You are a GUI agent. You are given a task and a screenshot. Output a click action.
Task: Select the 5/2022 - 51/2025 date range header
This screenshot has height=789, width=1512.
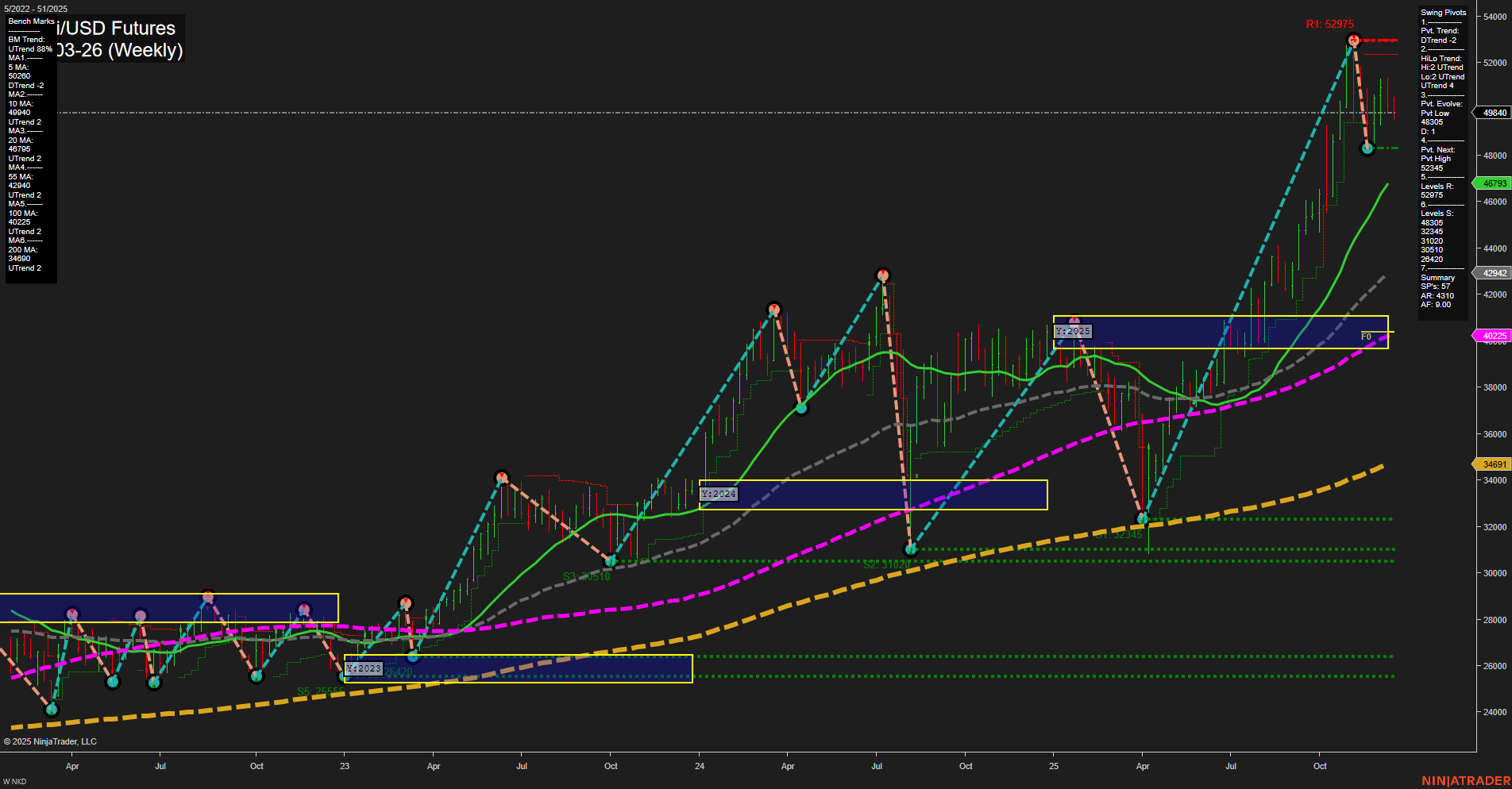[35, 9]
